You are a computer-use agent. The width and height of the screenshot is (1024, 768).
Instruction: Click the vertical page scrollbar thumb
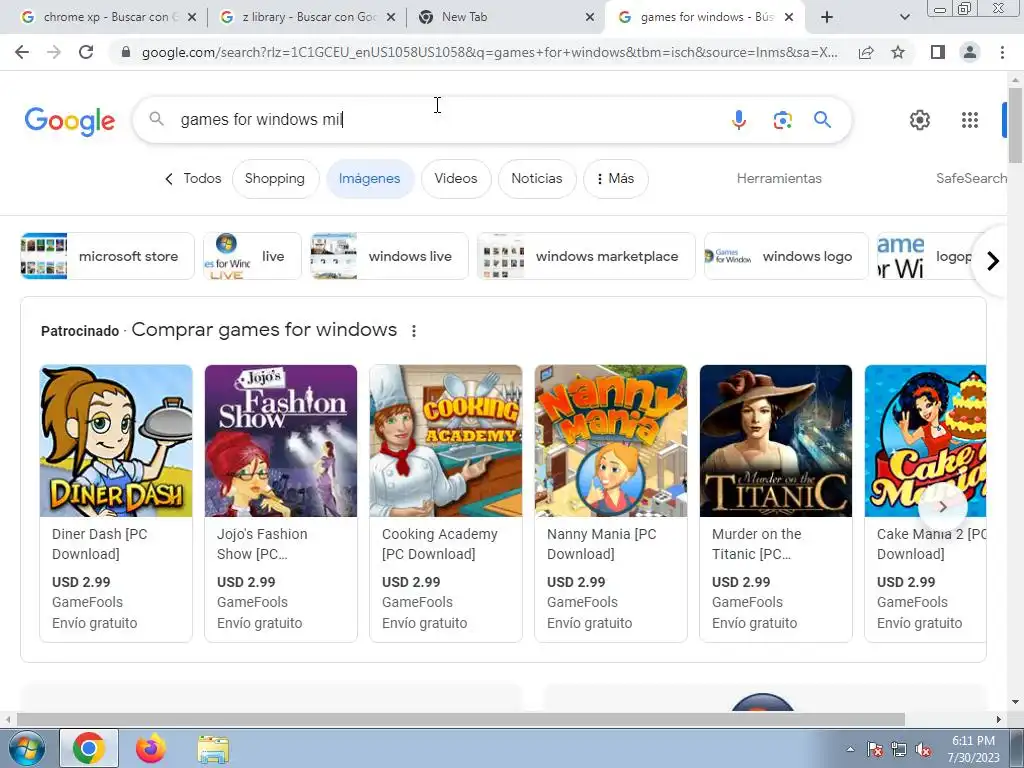pyautogui.click(x=1015, y=124)
